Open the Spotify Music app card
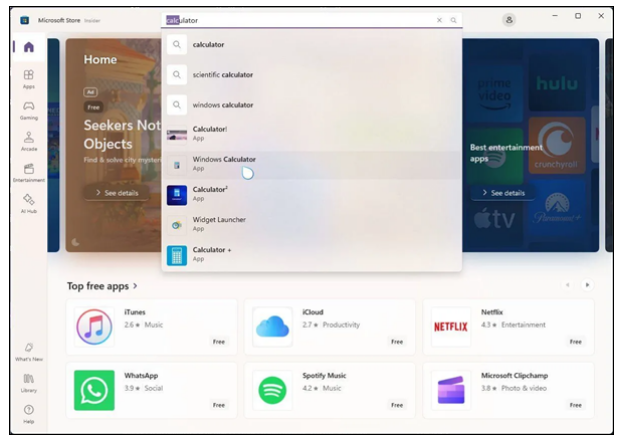620x439 pixels. (330, 390)
